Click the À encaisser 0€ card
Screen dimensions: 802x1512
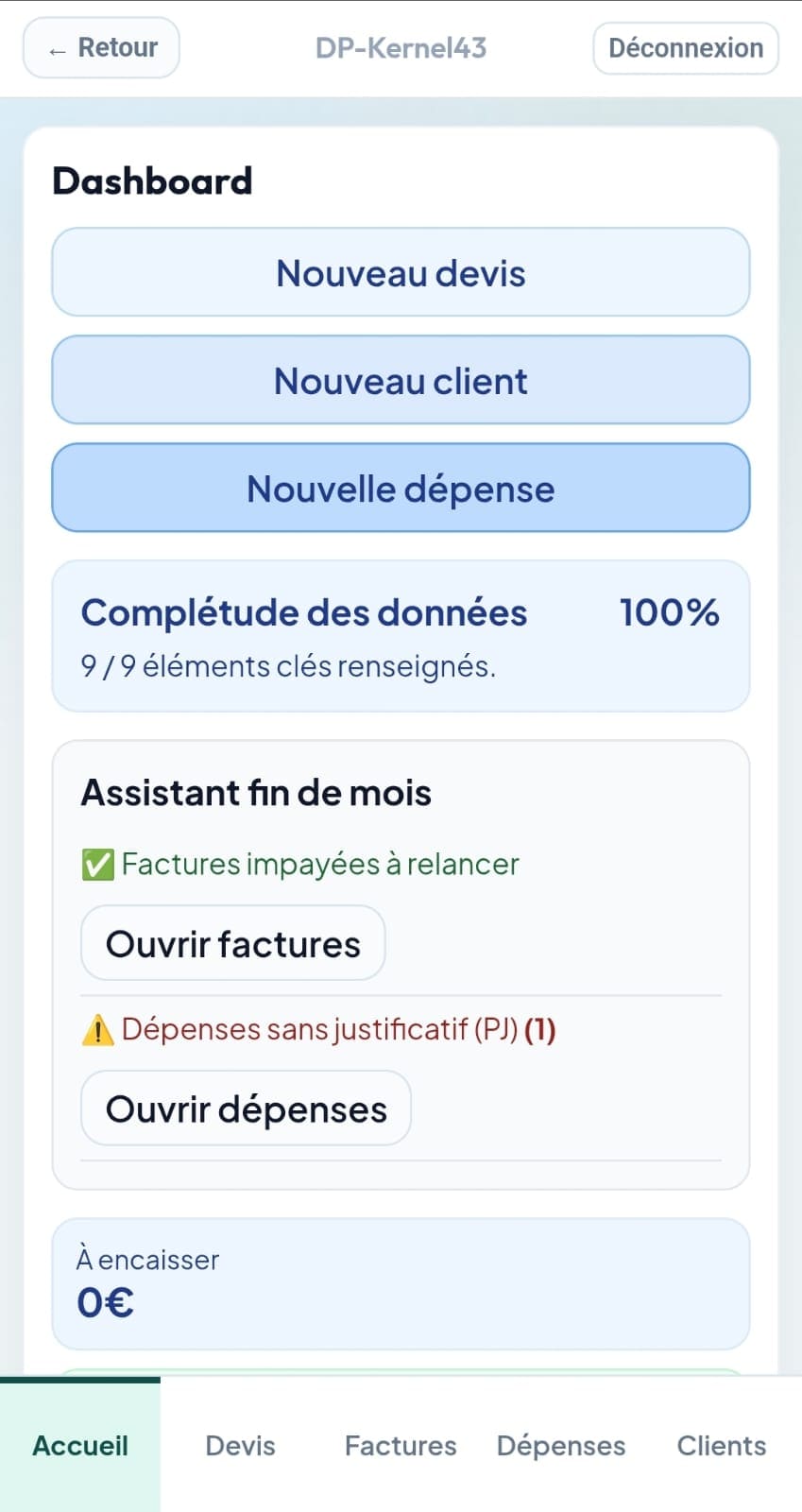[x=401, y=1283]
